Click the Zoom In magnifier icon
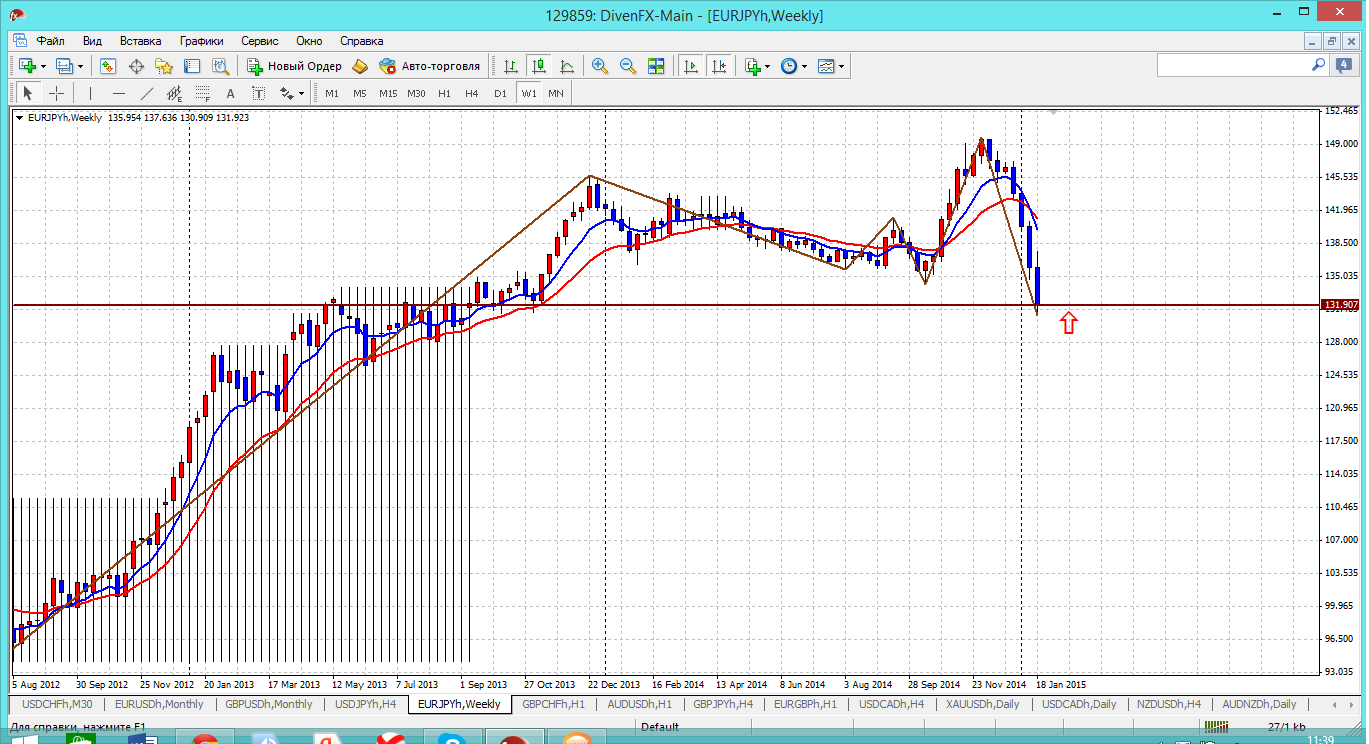The image size is (1369, 744). 600,66
